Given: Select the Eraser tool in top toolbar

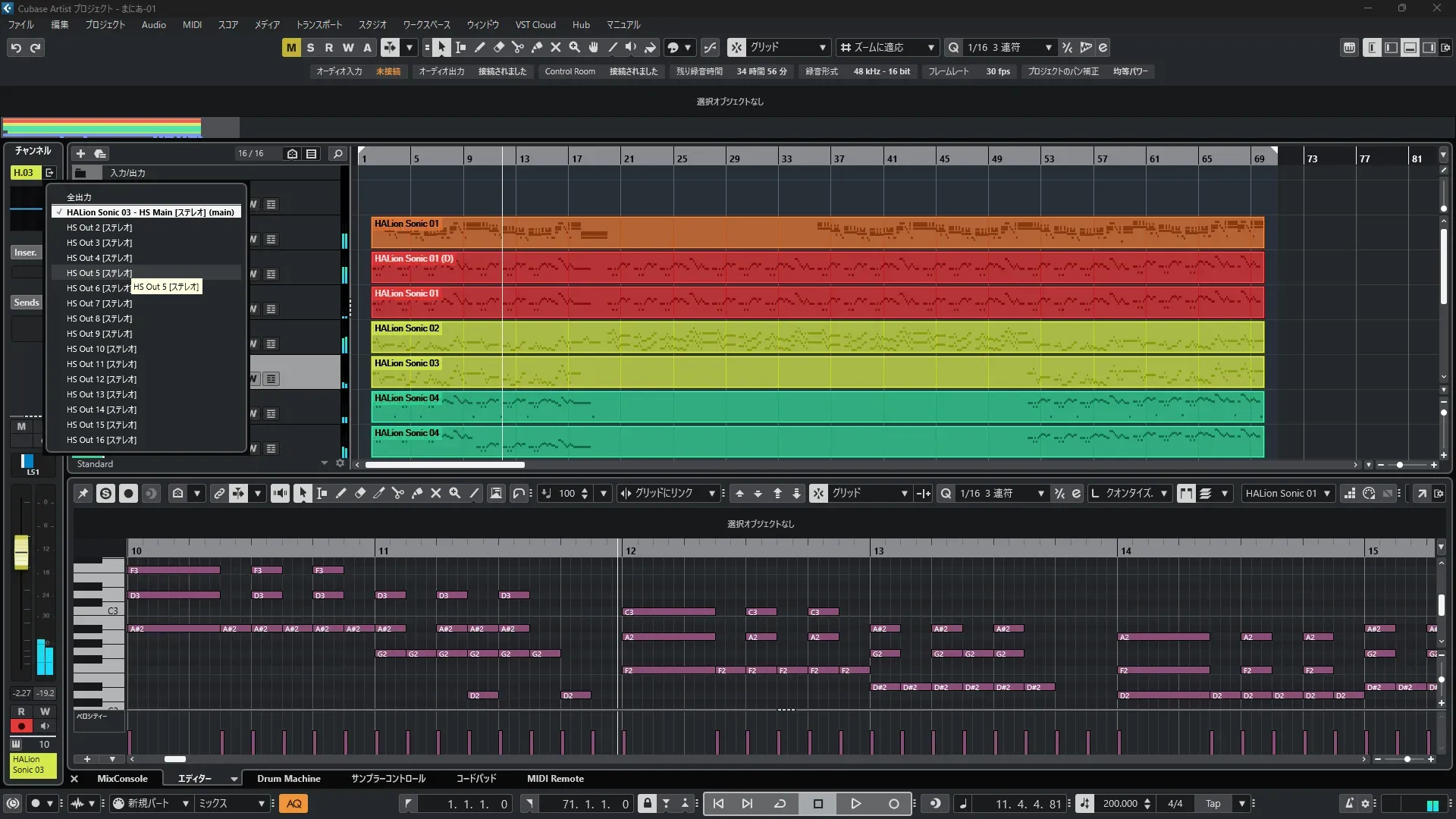Looking at the screenshot, I should click(x=499, y=47).
